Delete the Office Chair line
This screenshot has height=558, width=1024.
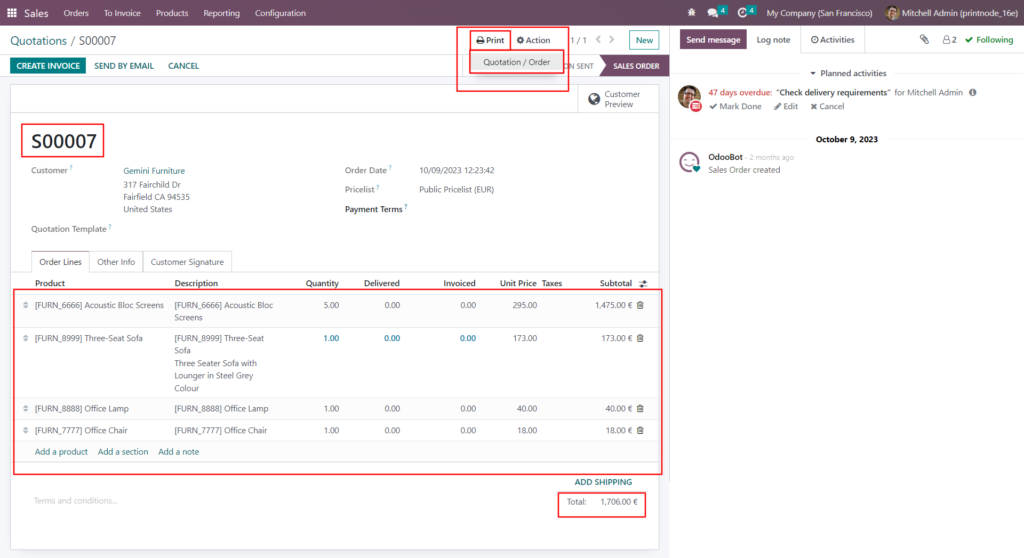pos(640,431)
